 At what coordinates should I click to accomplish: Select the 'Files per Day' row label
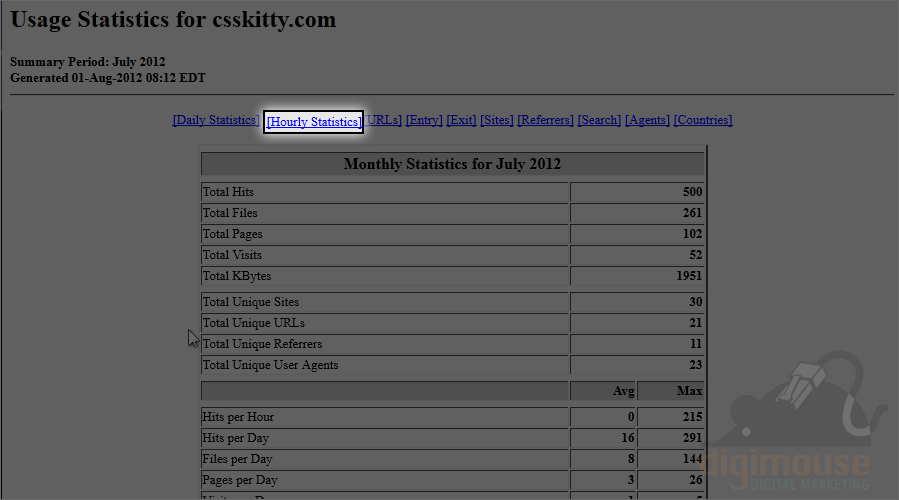coord(237,459)
